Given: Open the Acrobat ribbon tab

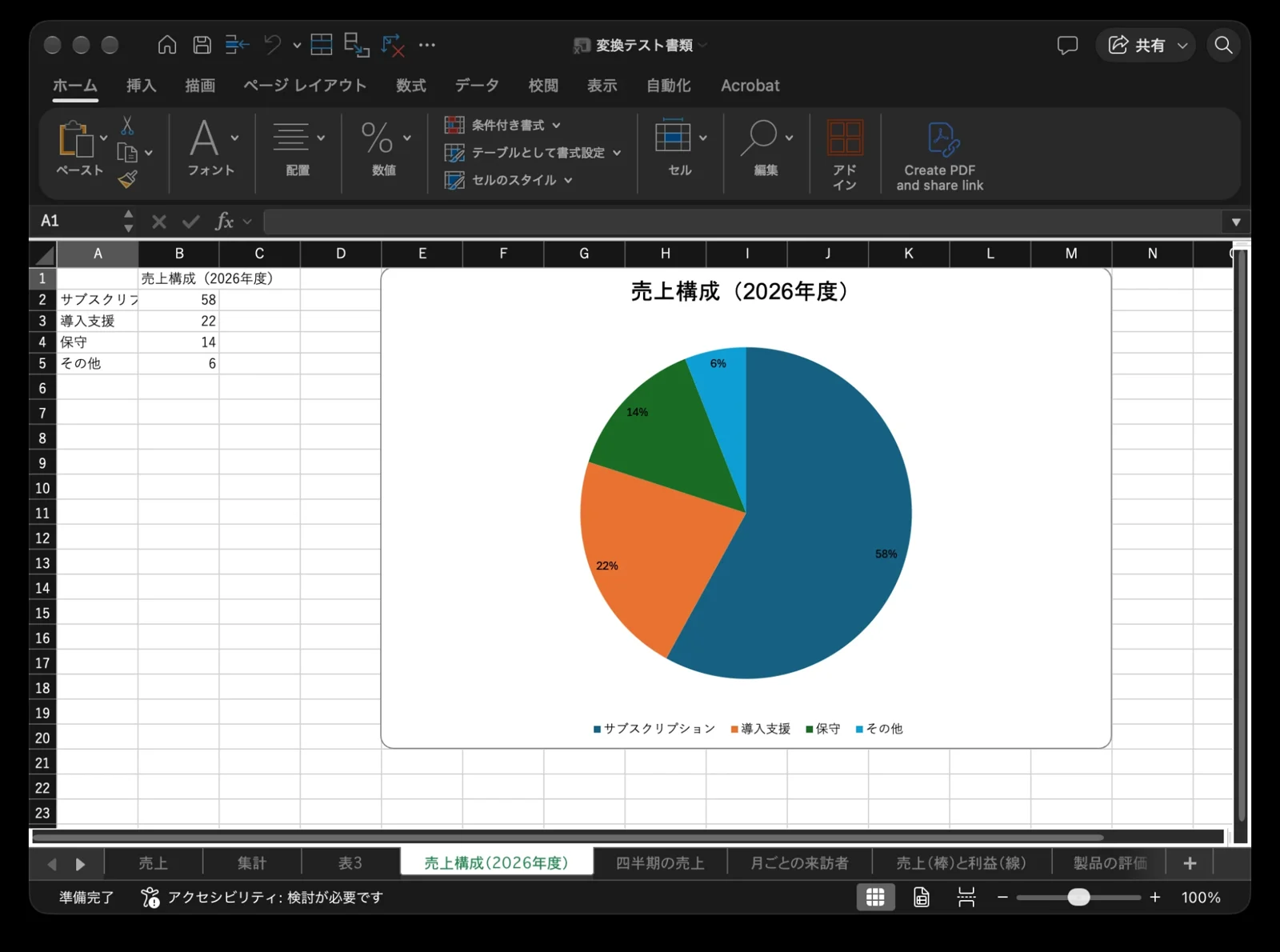Looking at the screenshot, I should pos(750,86).
